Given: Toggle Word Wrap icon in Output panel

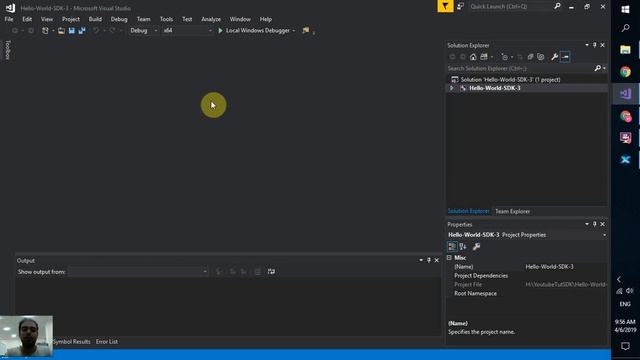Looking at the screenshot, I should click(271, 271).
